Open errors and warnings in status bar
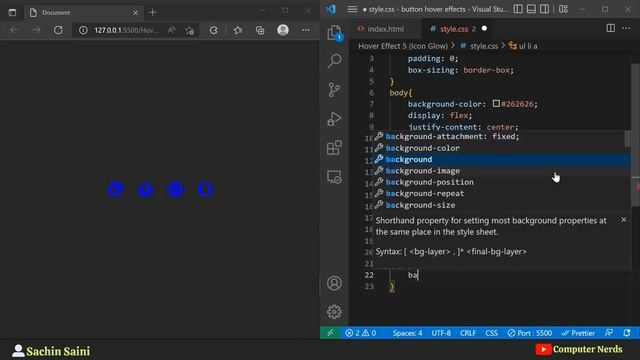This screenshot has width=640, height=360. [360, 333]
